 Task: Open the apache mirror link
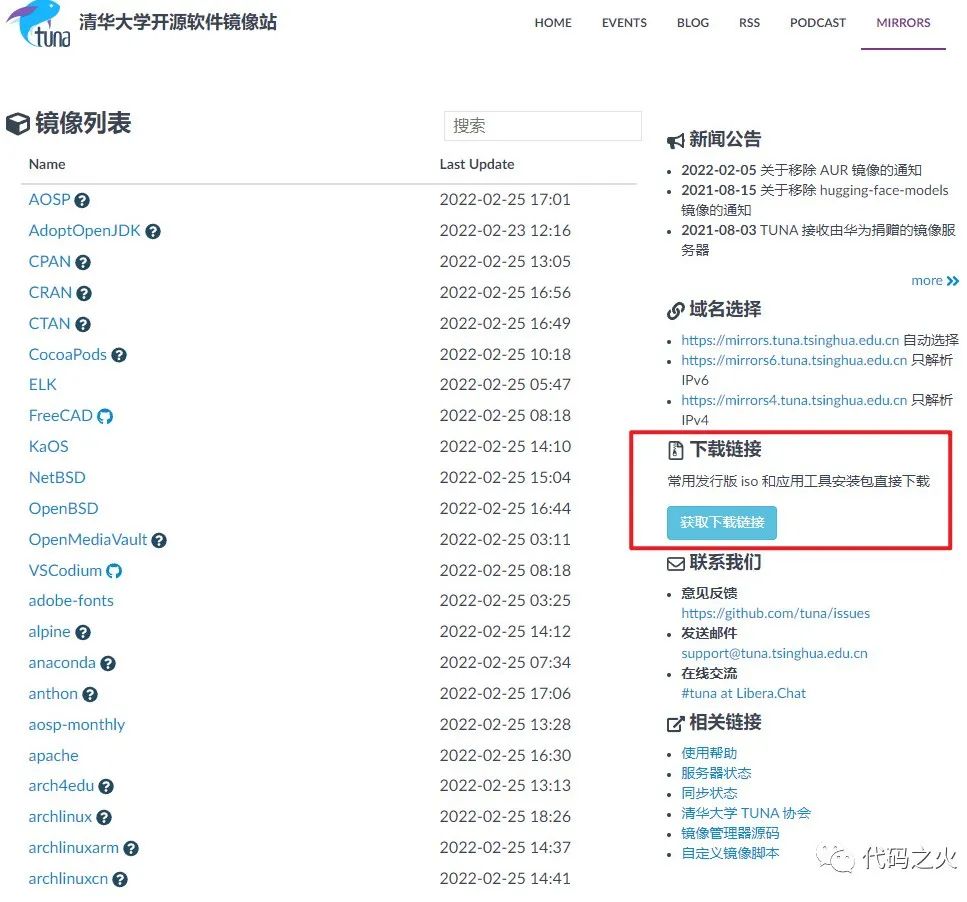click(53, 756)
